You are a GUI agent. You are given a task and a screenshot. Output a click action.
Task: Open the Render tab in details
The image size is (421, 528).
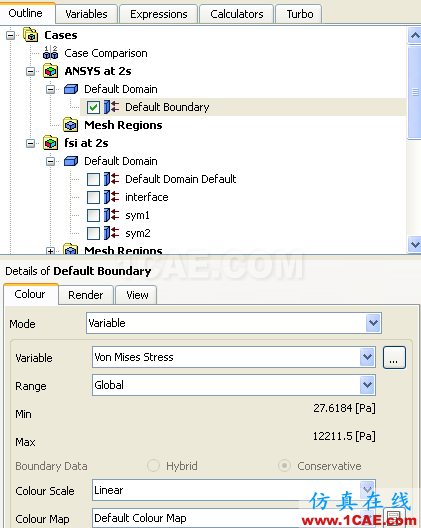pos(86,295)
